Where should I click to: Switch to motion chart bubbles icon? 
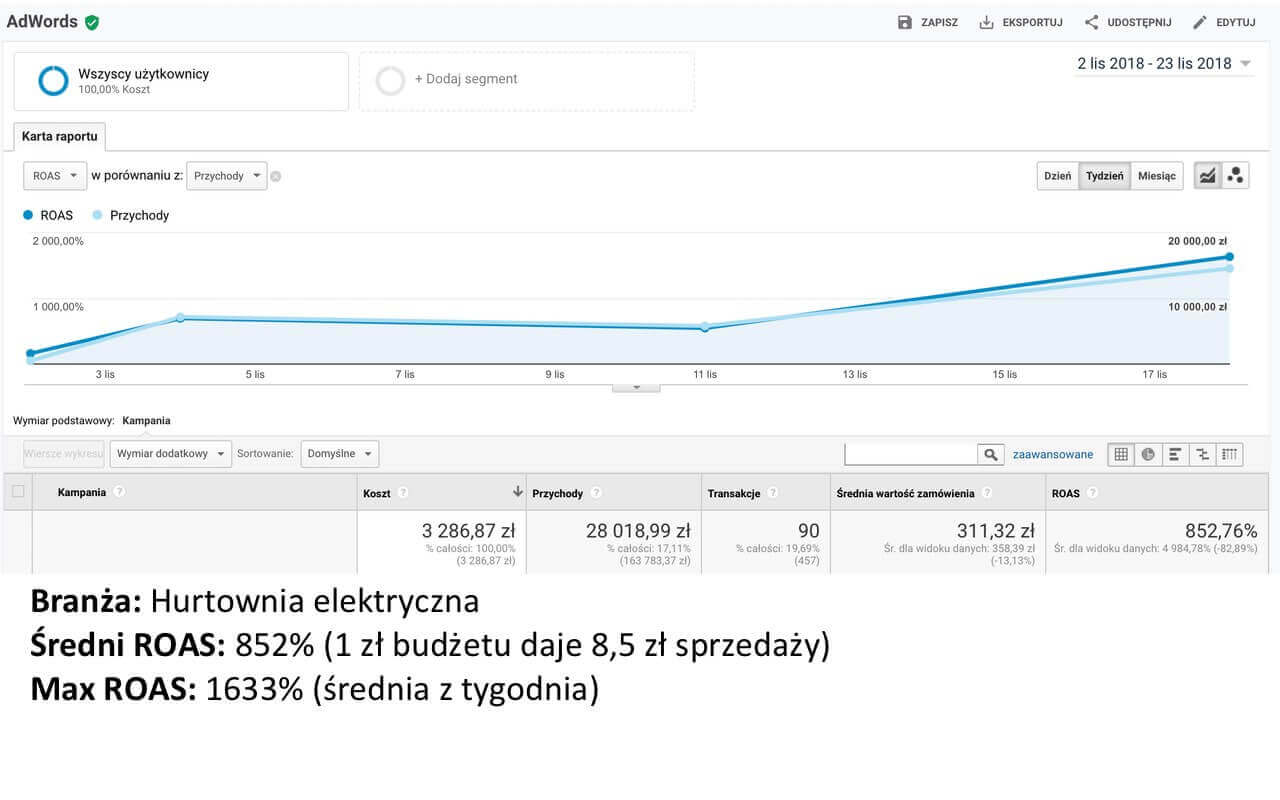1235,176
